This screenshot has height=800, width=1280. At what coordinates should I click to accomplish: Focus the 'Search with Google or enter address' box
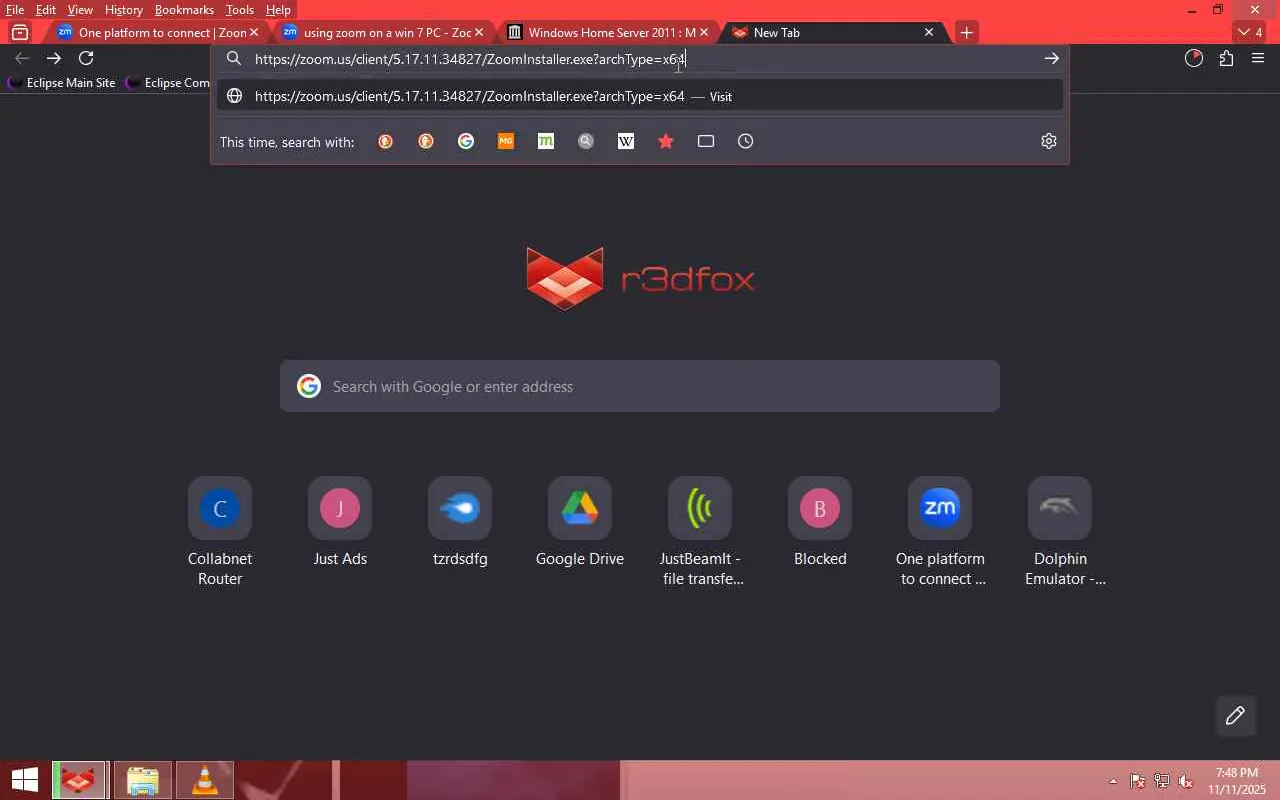pyautogui.click(x=640, y=386)
